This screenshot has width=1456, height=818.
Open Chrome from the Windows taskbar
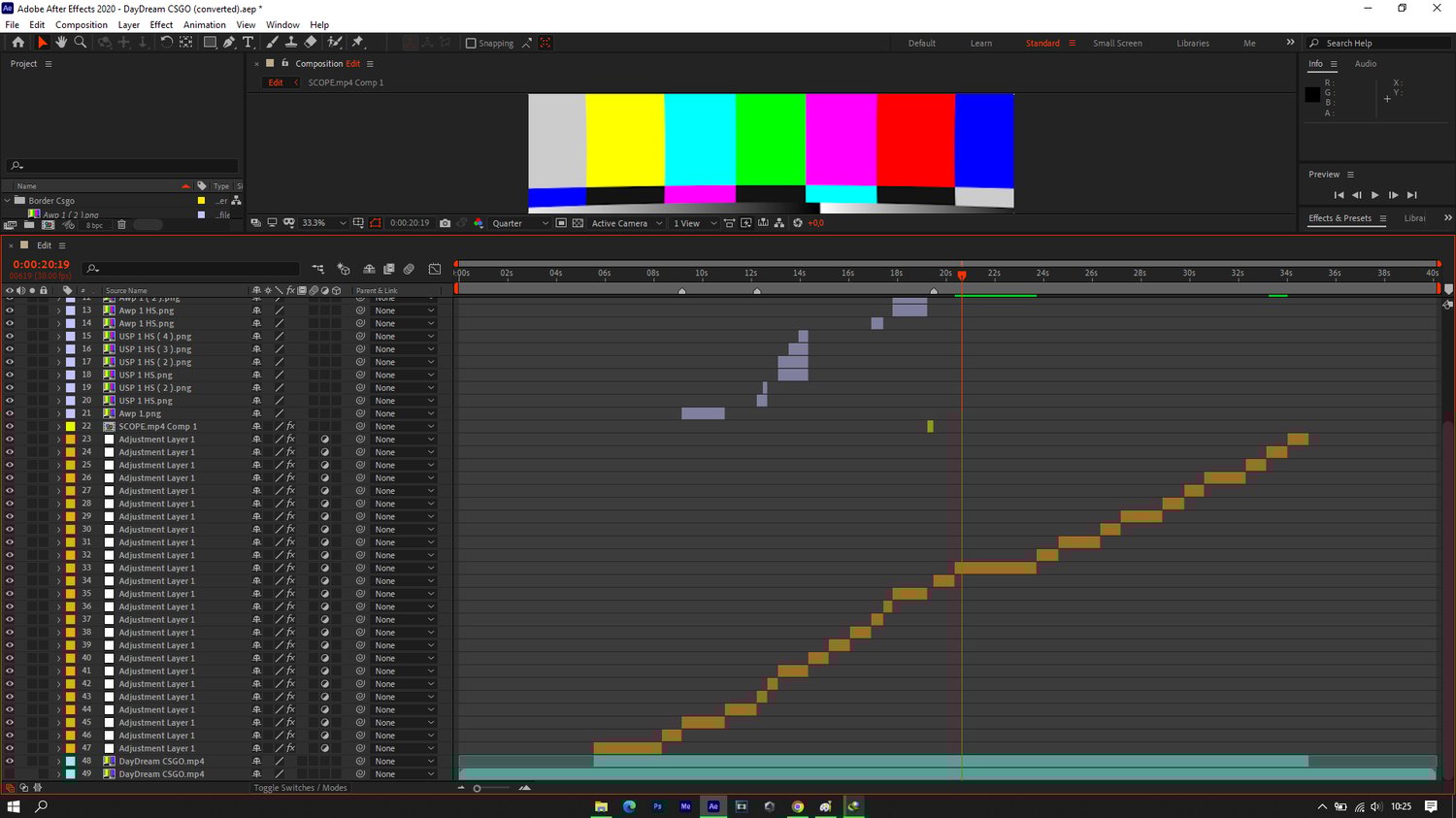[x=798, y=806]
